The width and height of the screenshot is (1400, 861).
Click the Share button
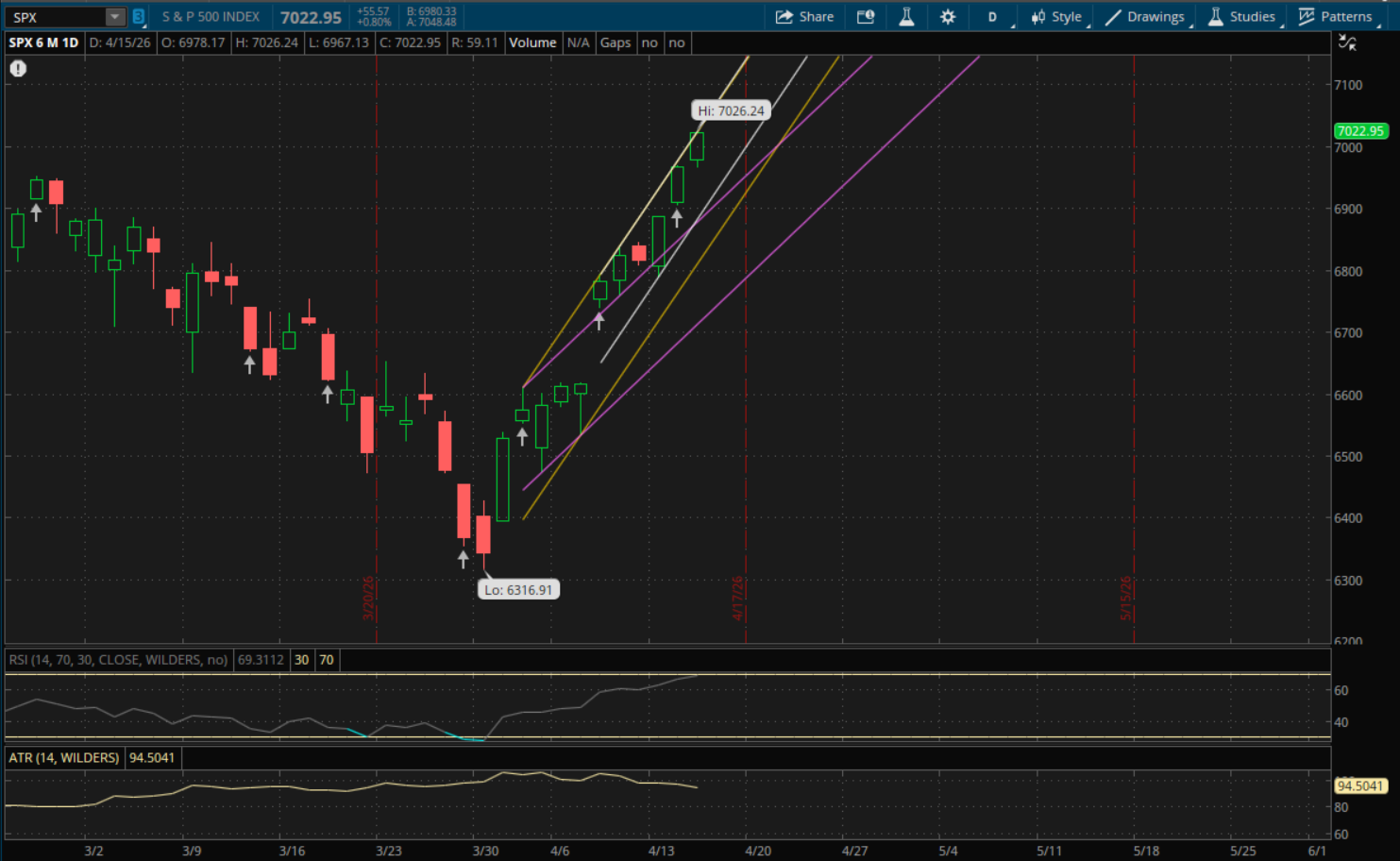[x=804, y=17]
